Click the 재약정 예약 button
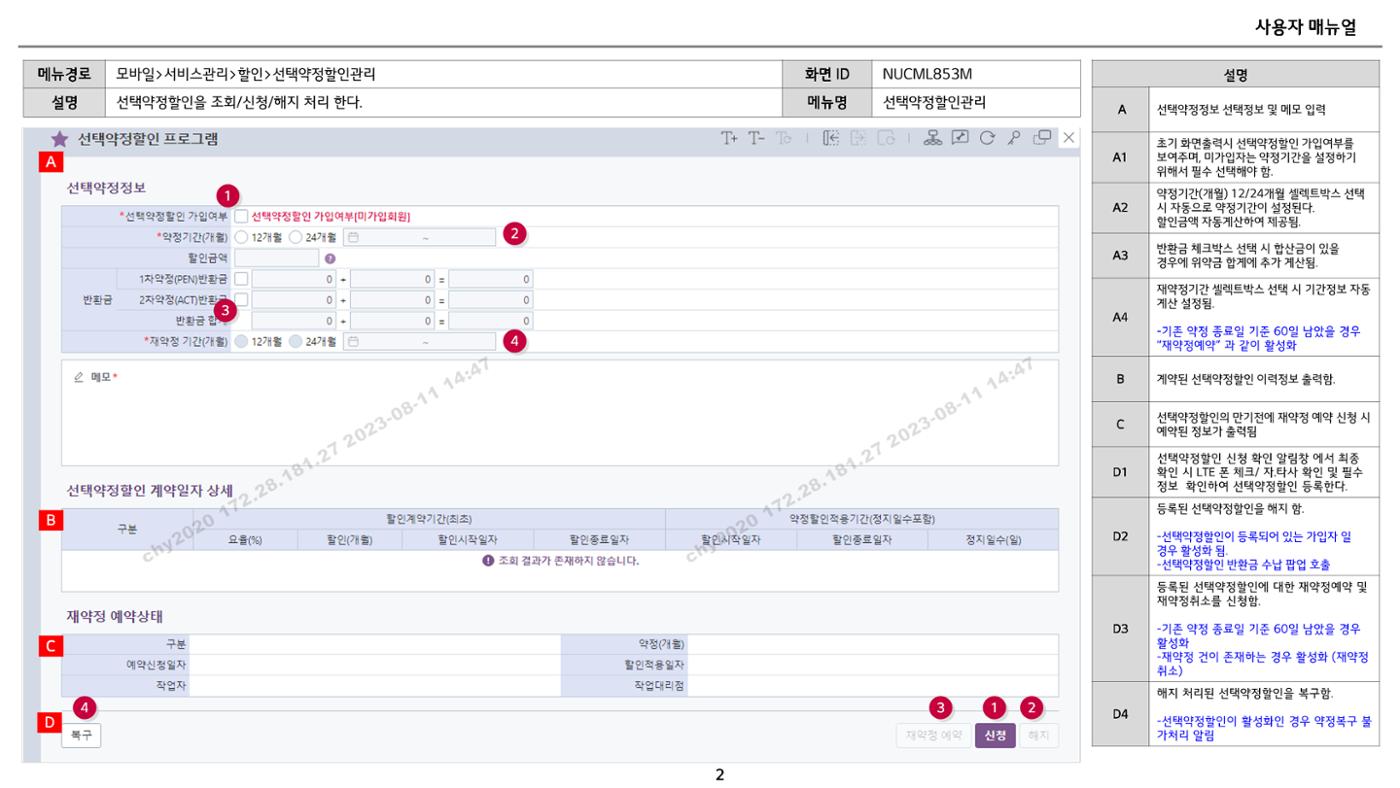The height and width of the screenshot is (788, 1400). point(933,735)
